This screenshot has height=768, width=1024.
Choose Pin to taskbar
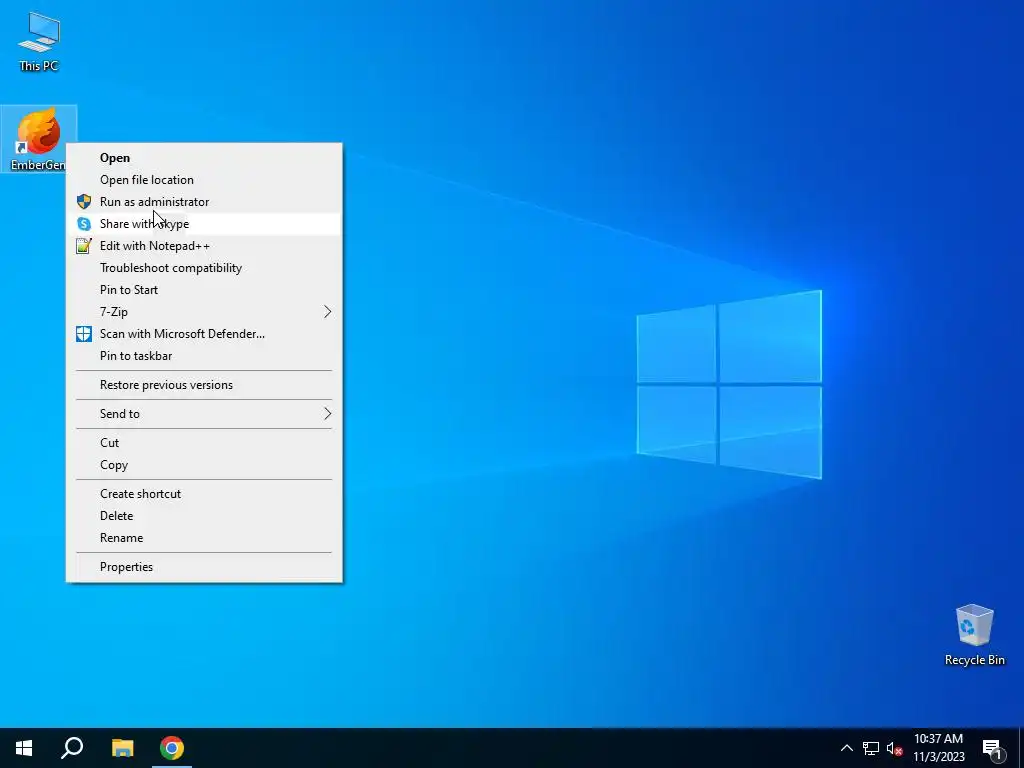pyautogui.click(x=204, y=356)
